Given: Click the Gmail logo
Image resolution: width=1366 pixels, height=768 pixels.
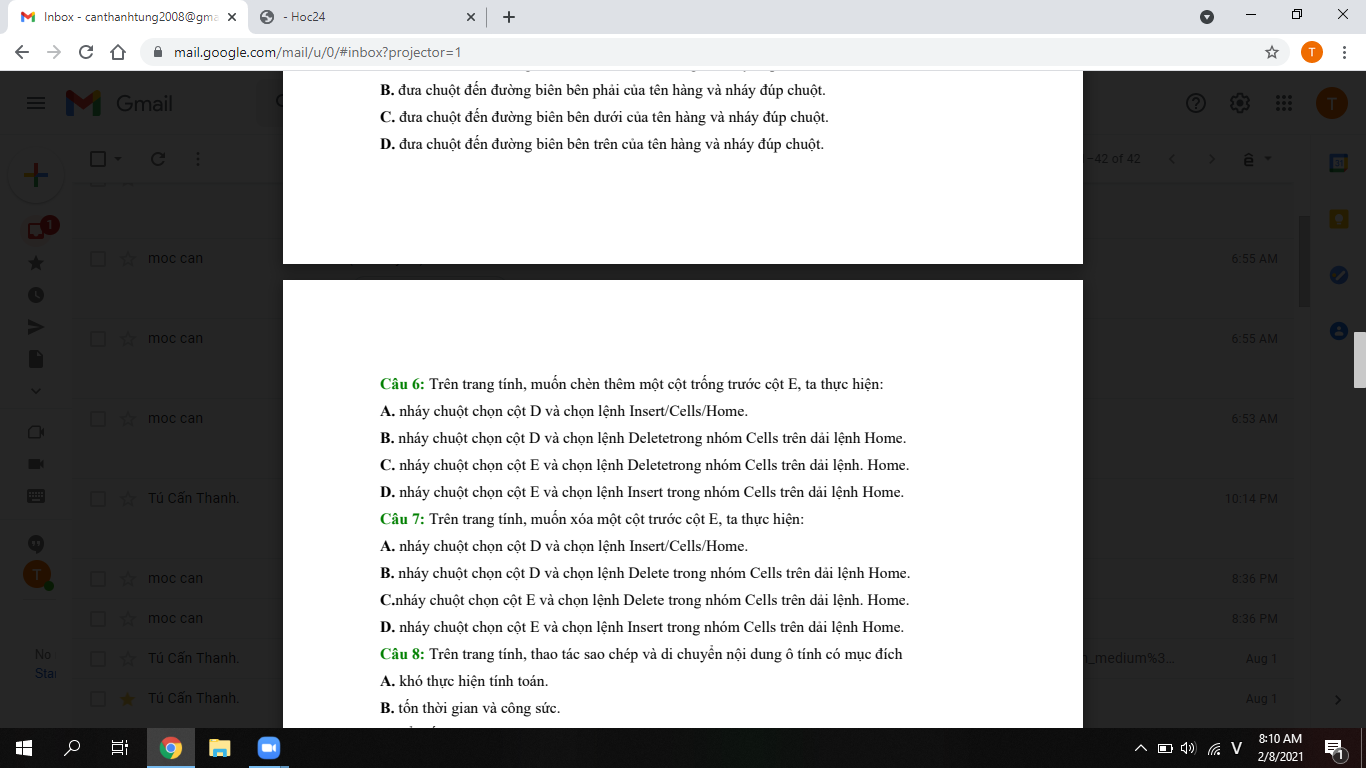Looking at the screenshot, I should 120,103.
